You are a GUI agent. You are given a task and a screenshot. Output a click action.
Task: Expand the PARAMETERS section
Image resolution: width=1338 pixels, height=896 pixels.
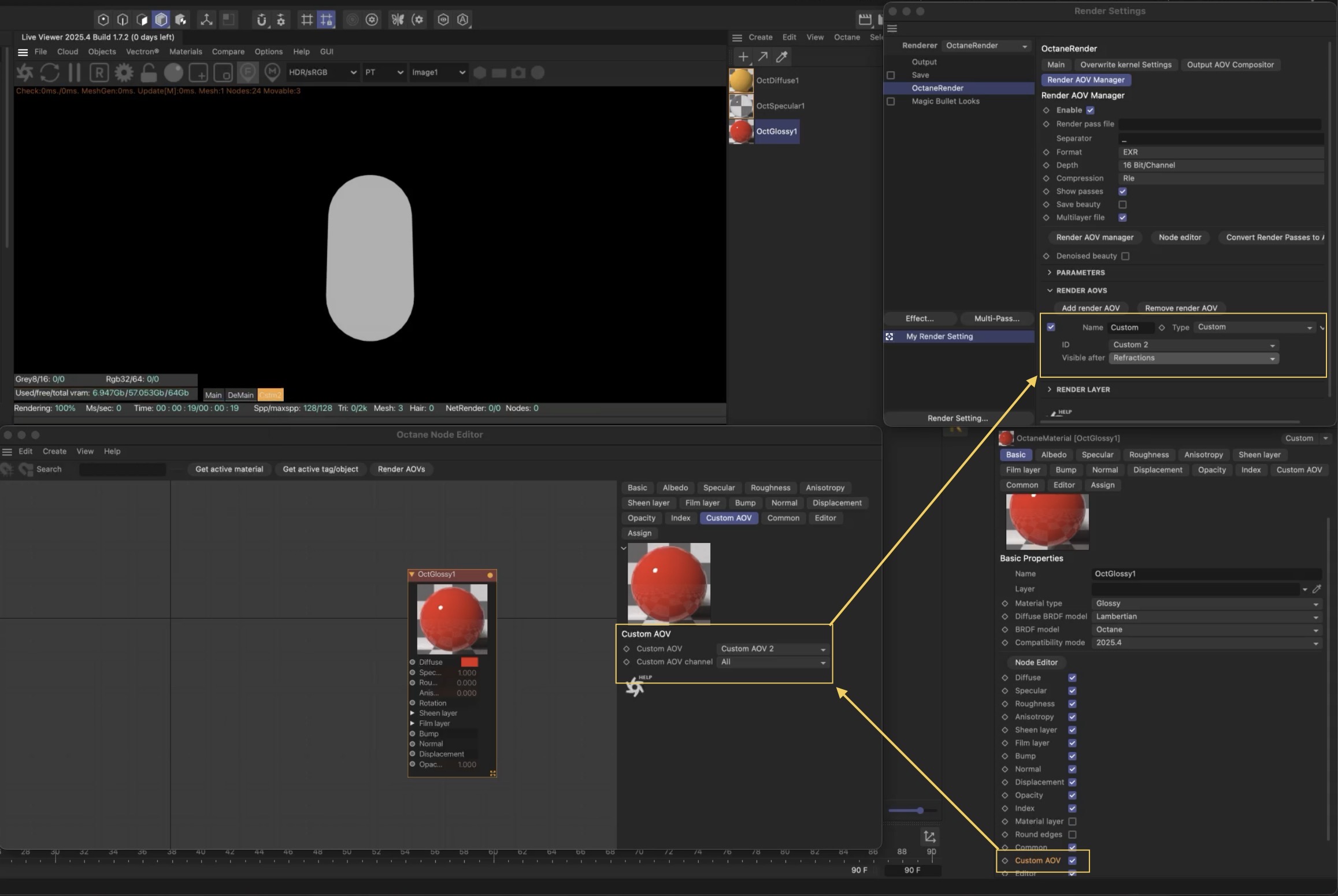pyautogui.click(x=1080, y=273)
